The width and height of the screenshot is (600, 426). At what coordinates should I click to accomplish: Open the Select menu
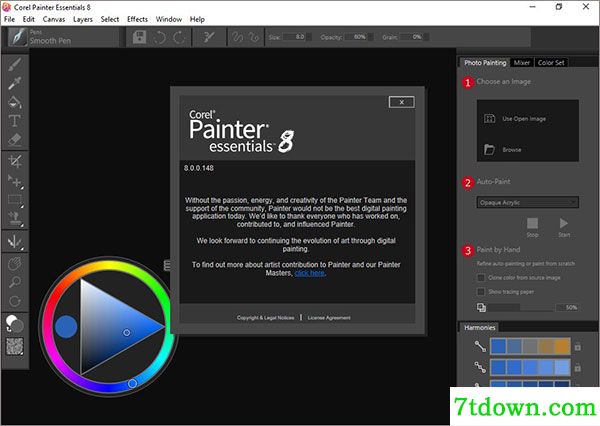(110, 19)
